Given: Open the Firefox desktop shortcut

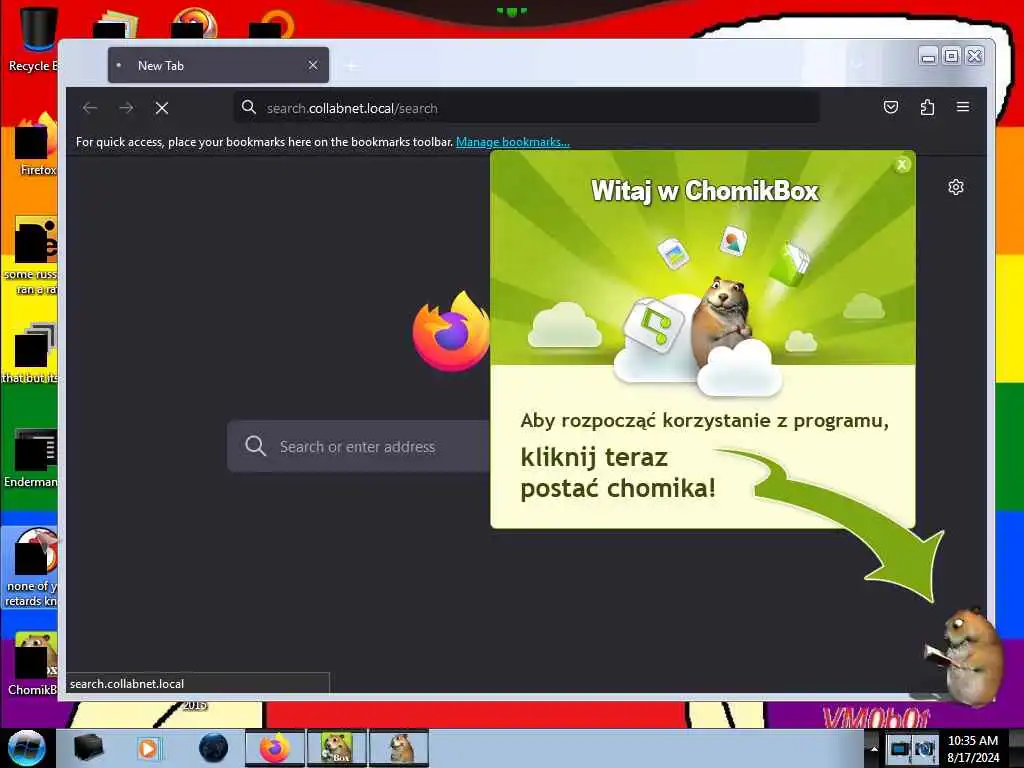Looking at the screenshot, I should coord(37,145).
